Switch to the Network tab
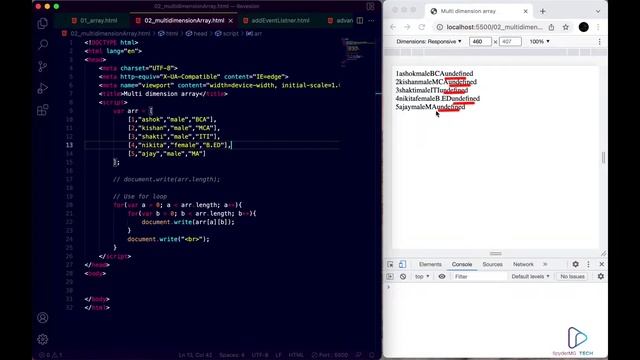The width and height of the screenshot is (640, 360). (x=523, y=264)
